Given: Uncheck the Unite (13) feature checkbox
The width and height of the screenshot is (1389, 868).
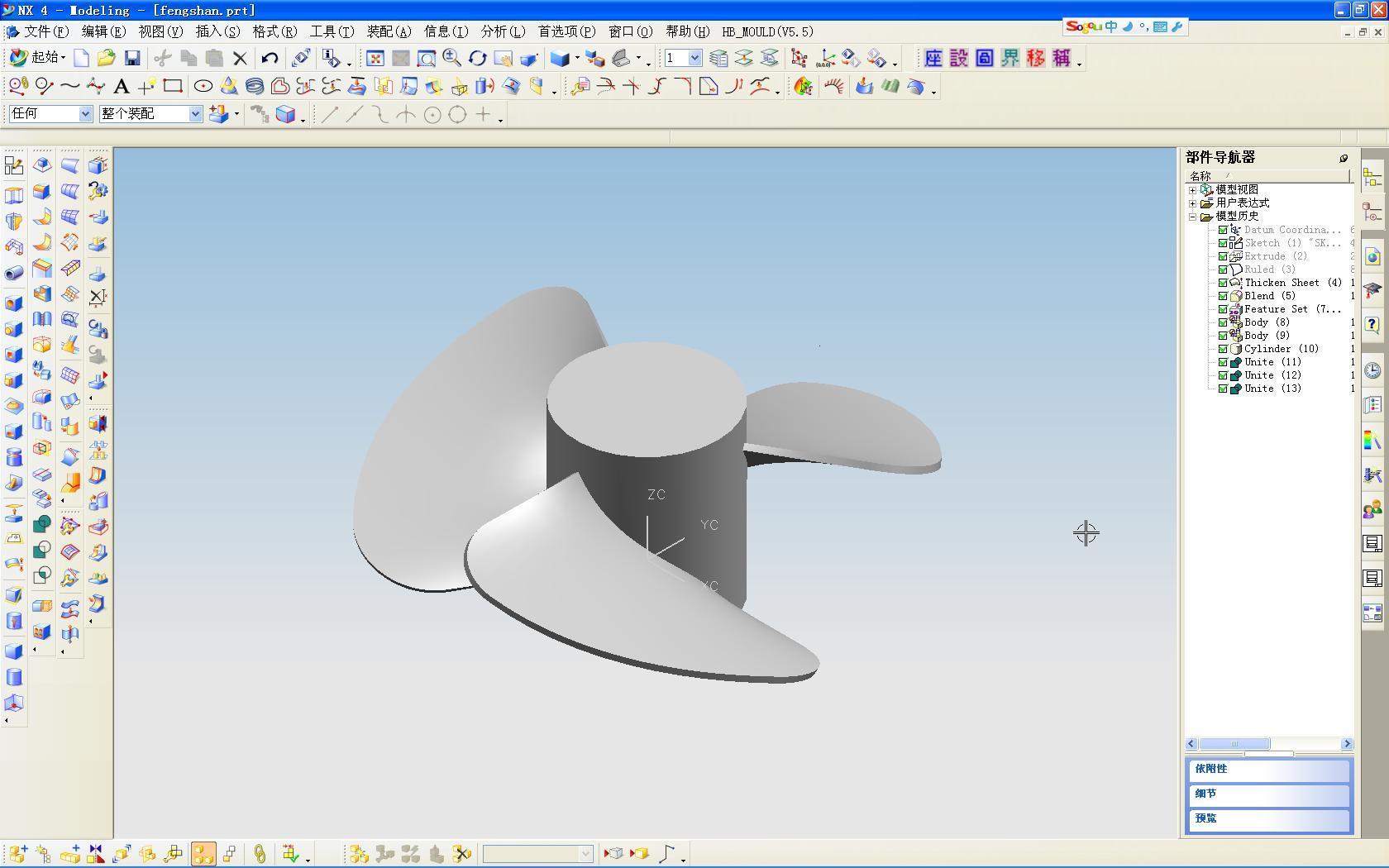Looking at the screenshot, I should 1223,389.
